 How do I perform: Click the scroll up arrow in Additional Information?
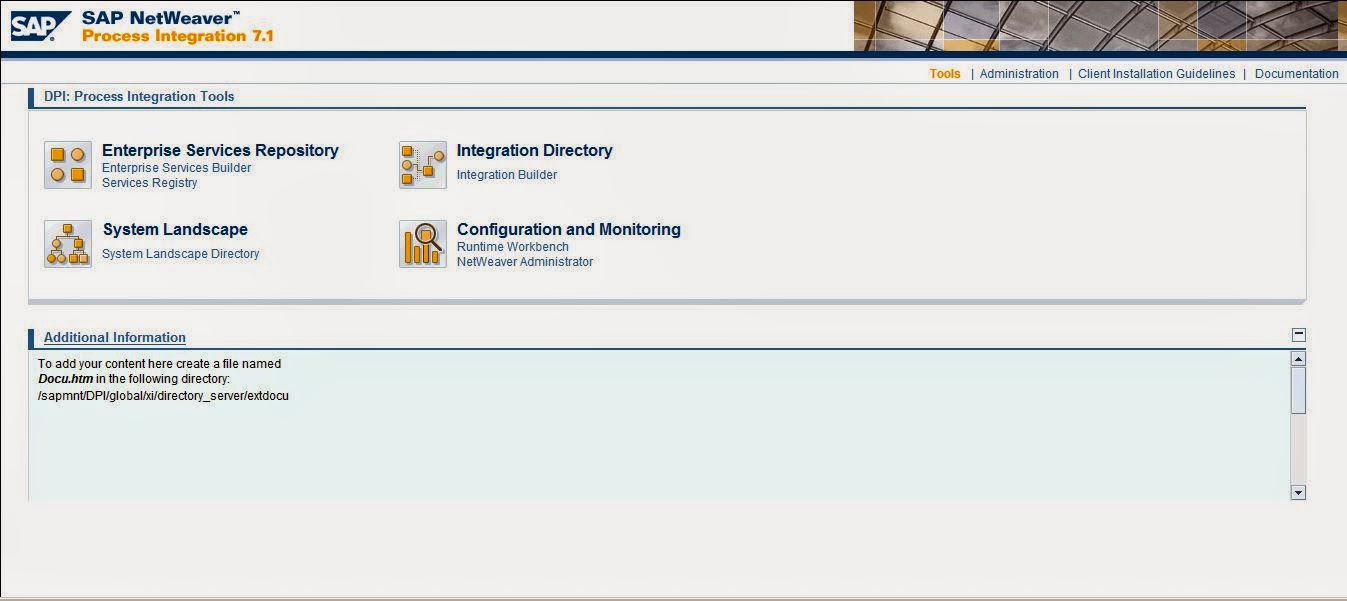[1298, 358]
